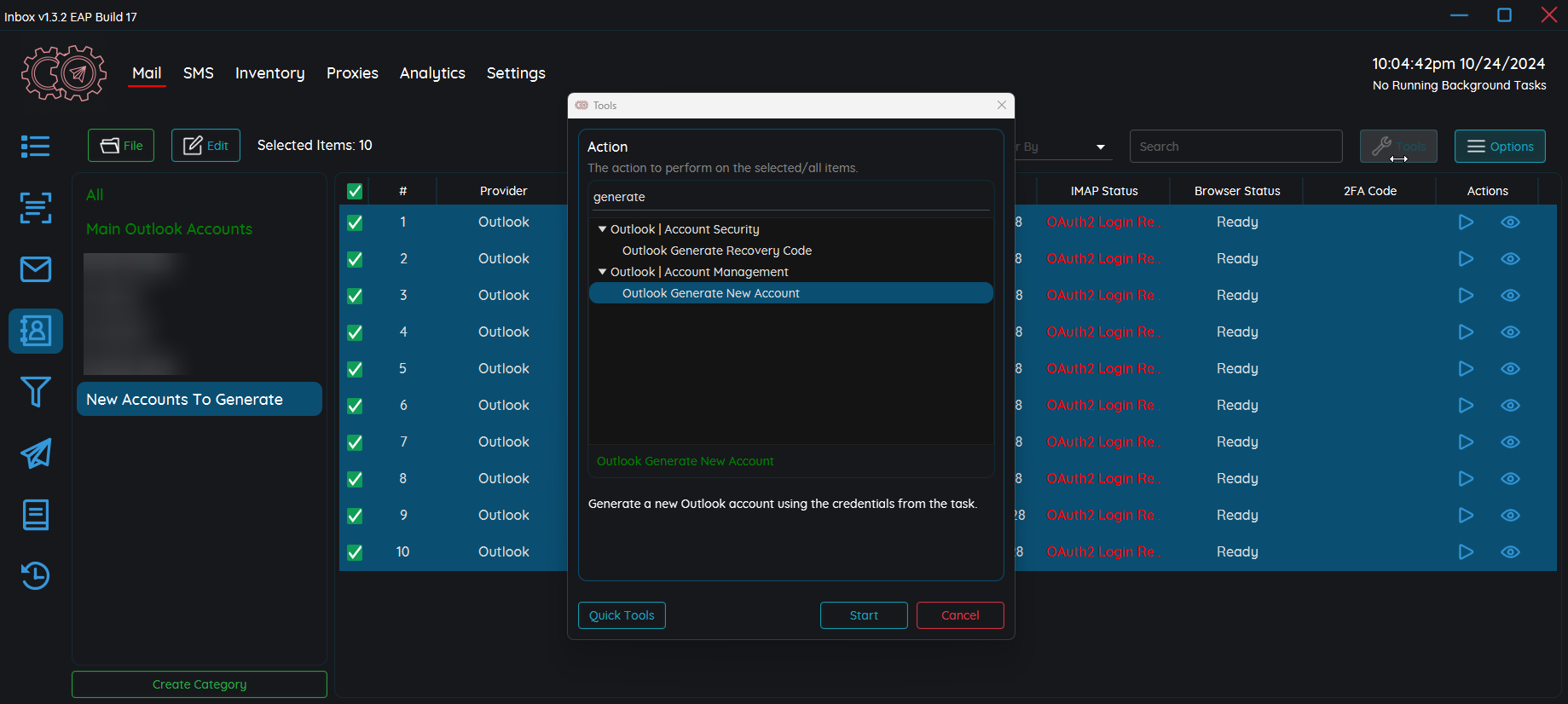Switch to the Proxies tab

tap(352, 73)
